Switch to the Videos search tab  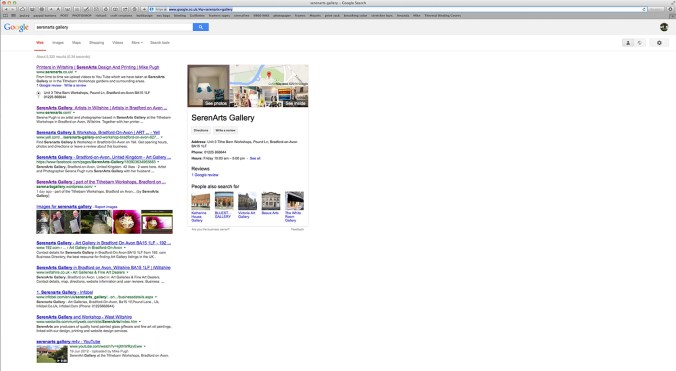point(117,43)
